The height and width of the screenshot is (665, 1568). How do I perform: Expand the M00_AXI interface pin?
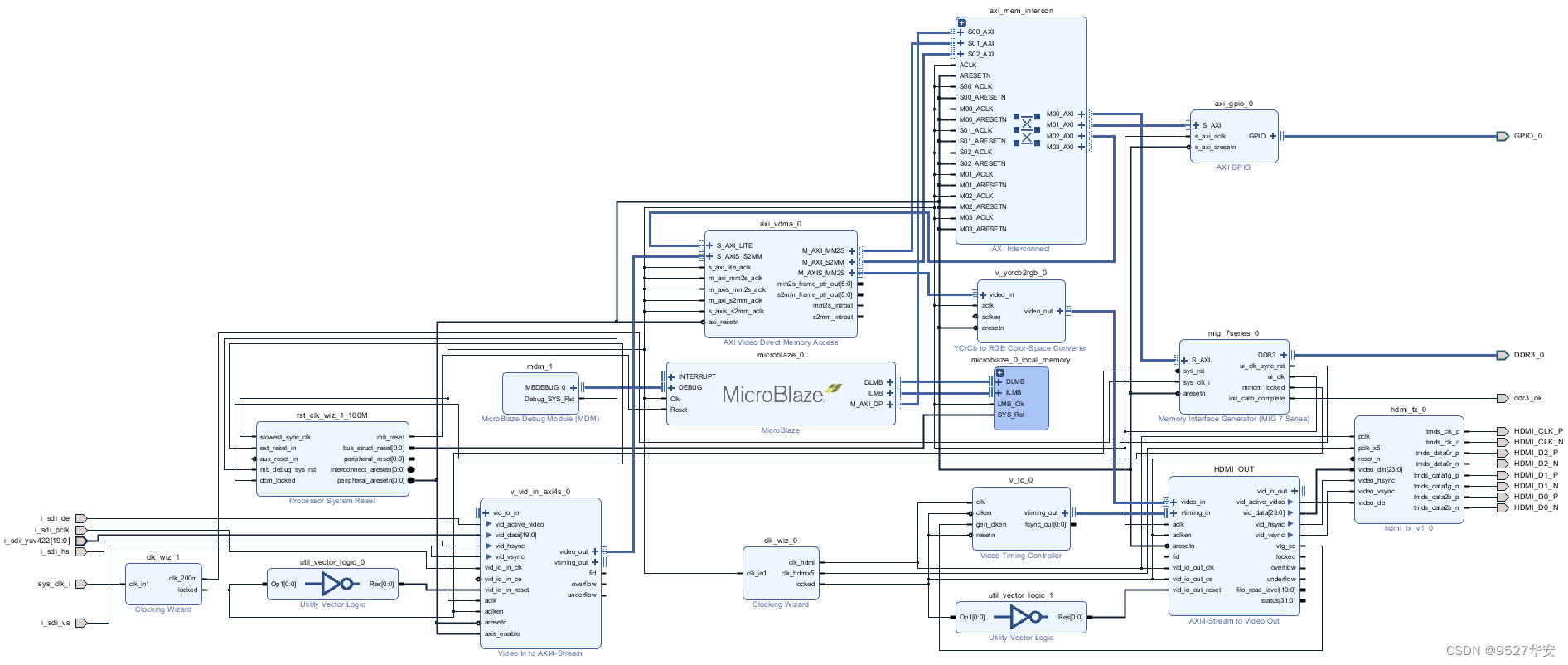pyautogui.click(x=1082, y=114)
